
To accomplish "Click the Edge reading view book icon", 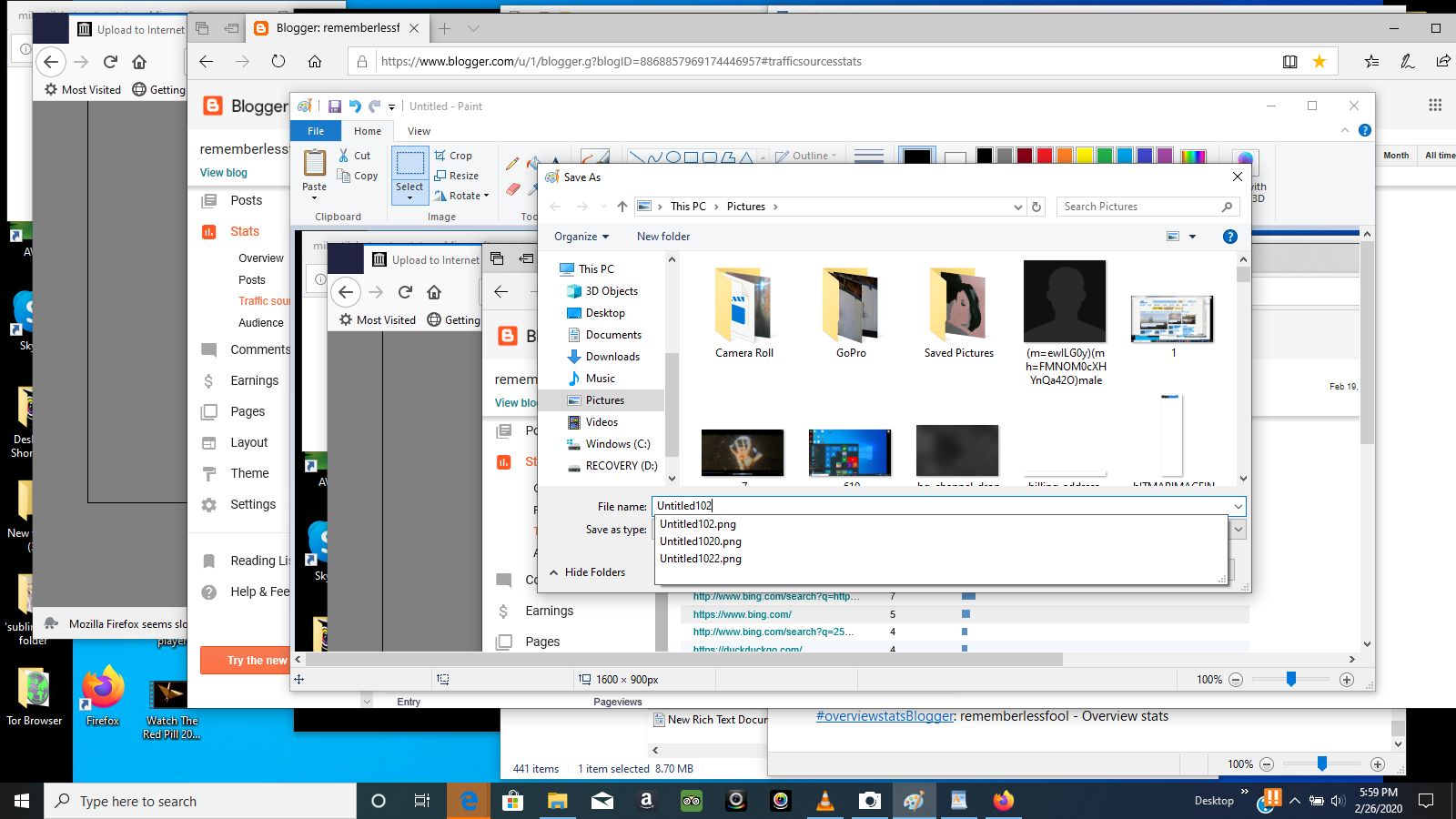I will tap(1289, 61).
